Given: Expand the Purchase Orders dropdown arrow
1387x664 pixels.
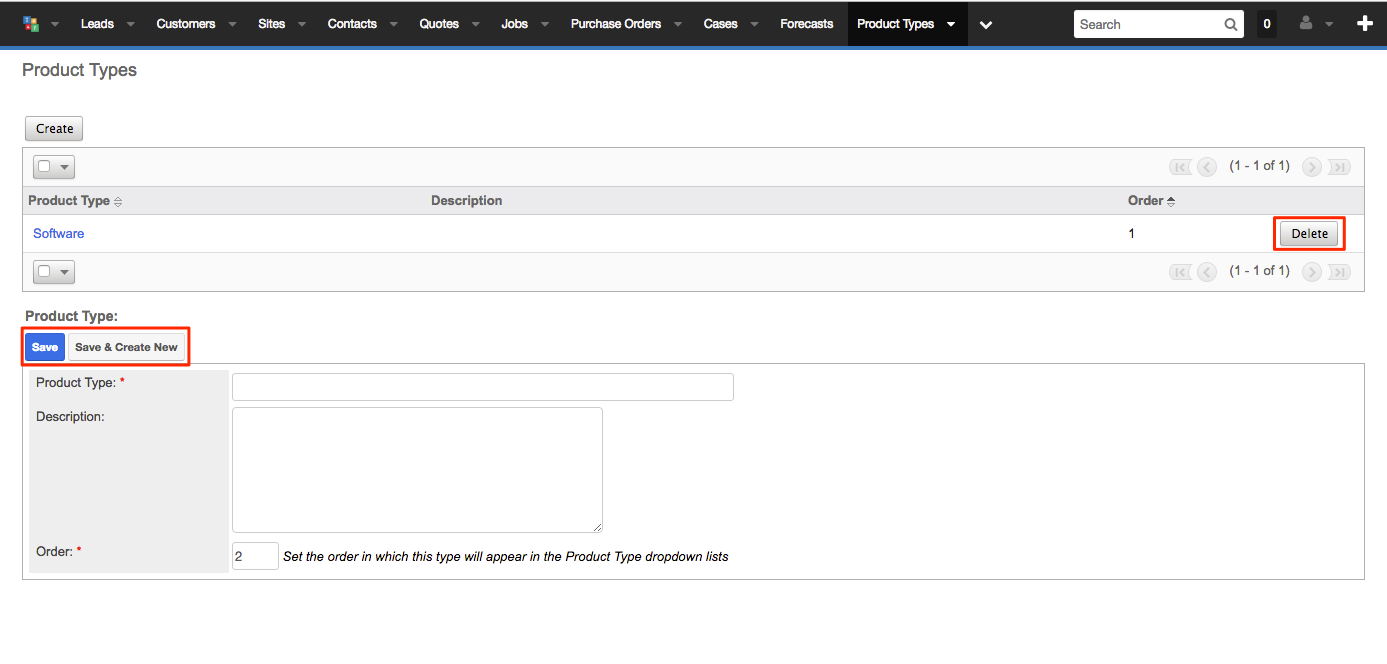Looking at the screenshot, I should [x=678, y=24].
